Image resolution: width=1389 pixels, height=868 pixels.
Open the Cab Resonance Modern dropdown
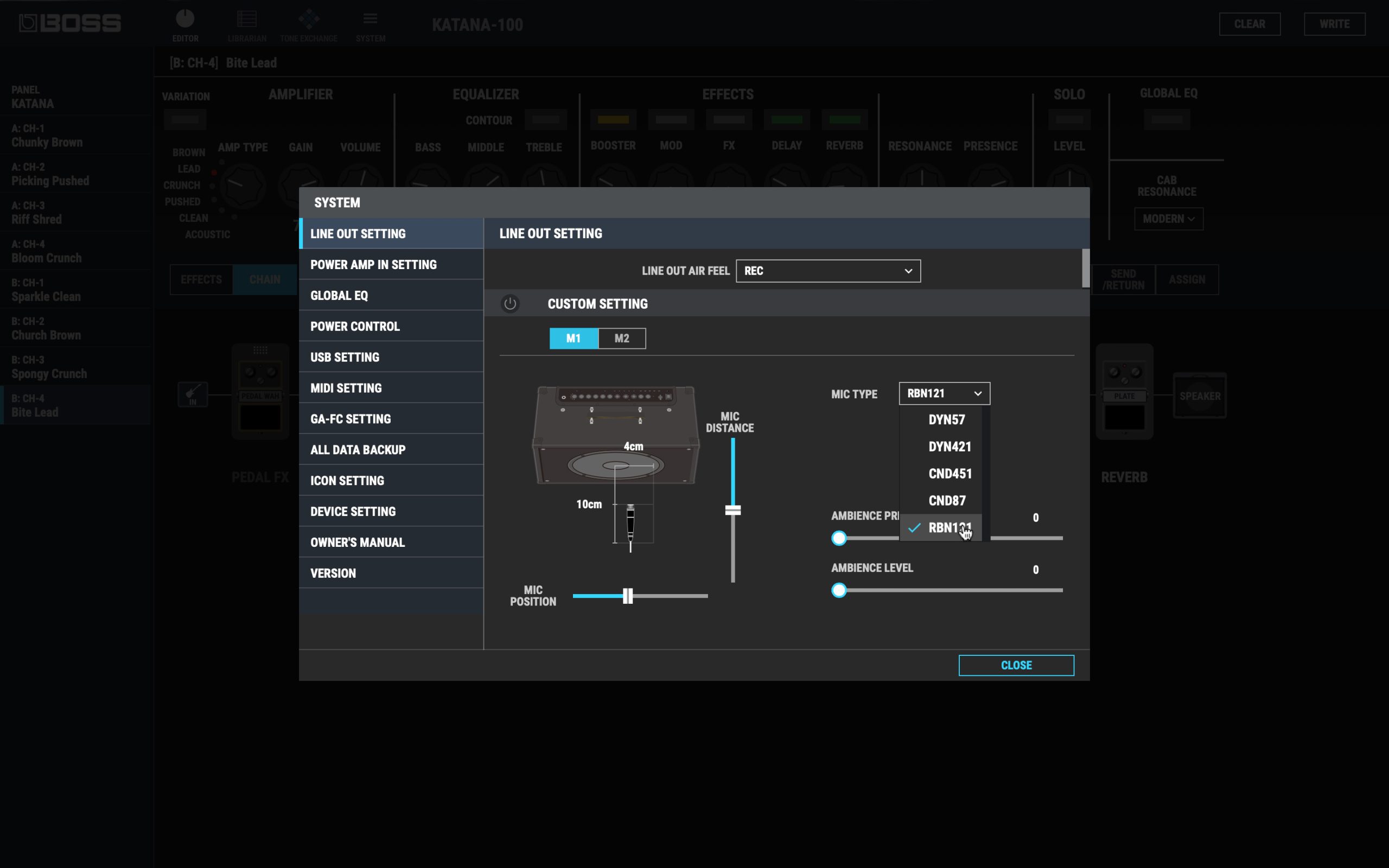point(1169,219)
